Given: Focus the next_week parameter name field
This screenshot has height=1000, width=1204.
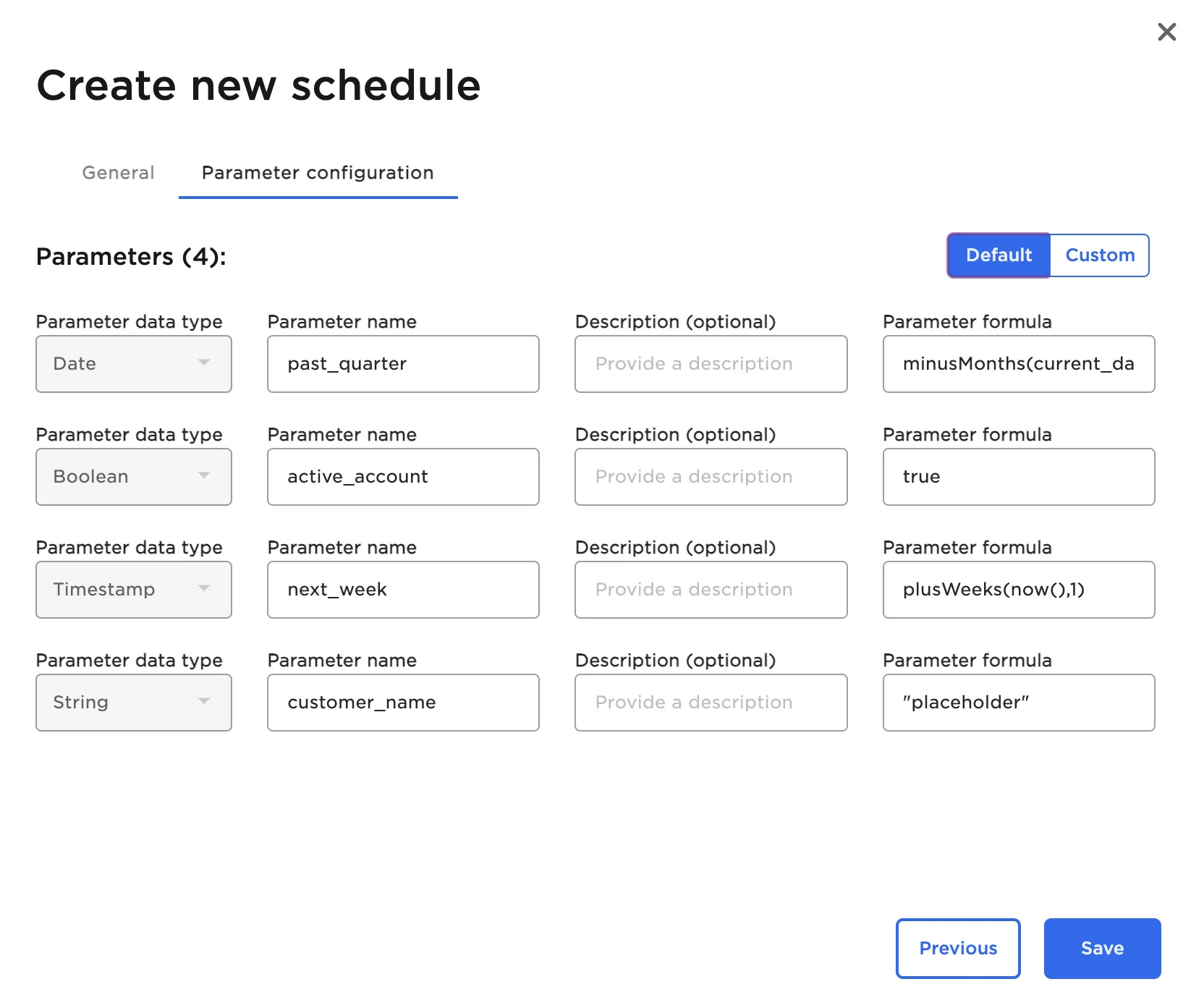Looking at the screenshot, I should point(403,590).
